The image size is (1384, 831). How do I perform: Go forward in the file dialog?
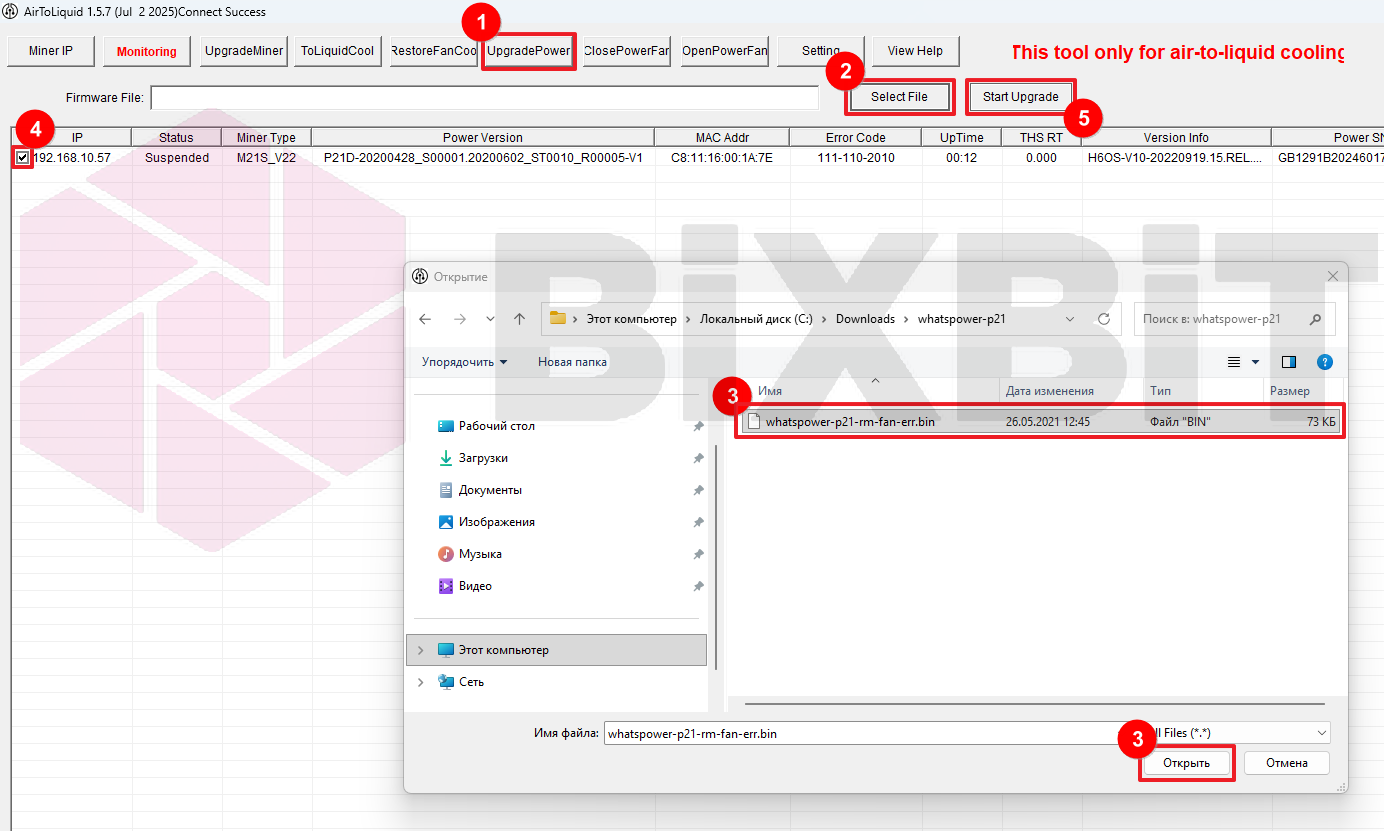pyautogui.click(x=459, y=319)
